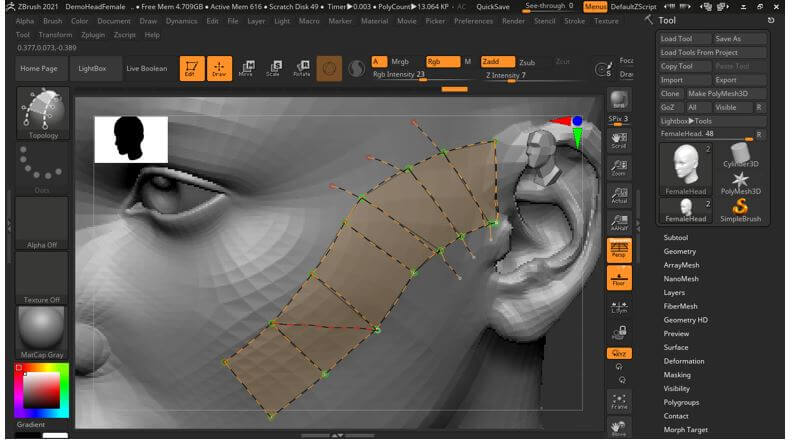Select the SimpleBrush tool
The image size is (798, 445).
coord(740,210)
